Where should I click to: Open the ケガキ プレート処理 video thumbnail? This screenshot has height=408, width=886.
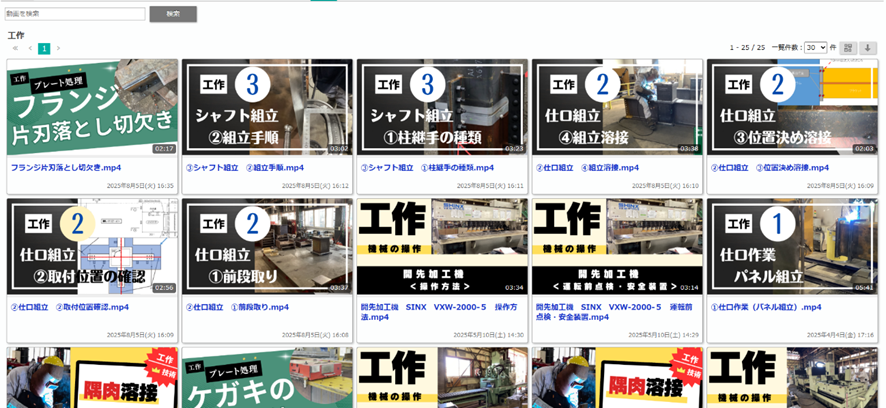(266, 378)
